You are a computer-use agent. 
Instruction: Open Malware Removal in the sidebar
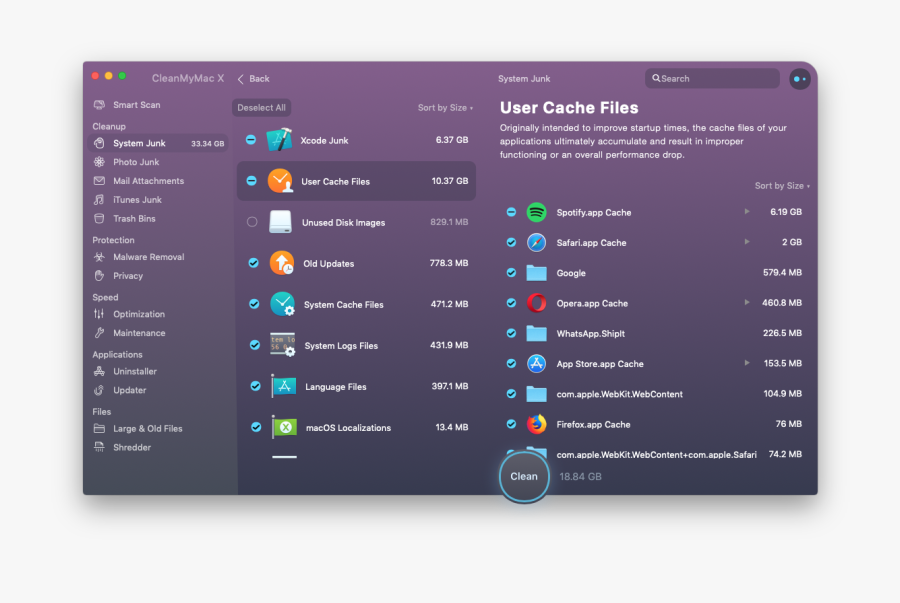click(148, 257)
